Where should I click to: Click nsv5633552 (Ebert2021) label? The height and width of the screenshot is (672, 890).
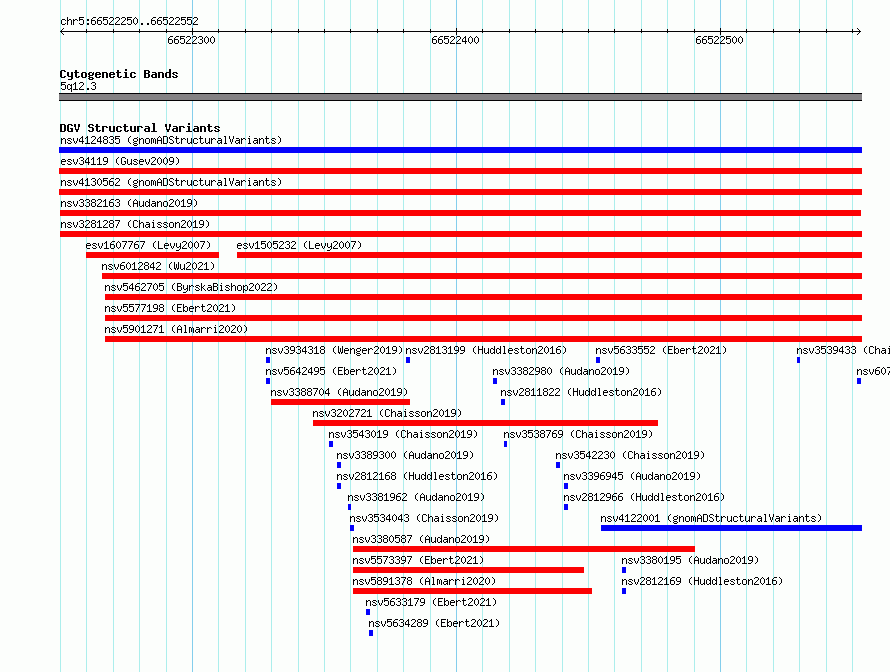tap(661, 350)
